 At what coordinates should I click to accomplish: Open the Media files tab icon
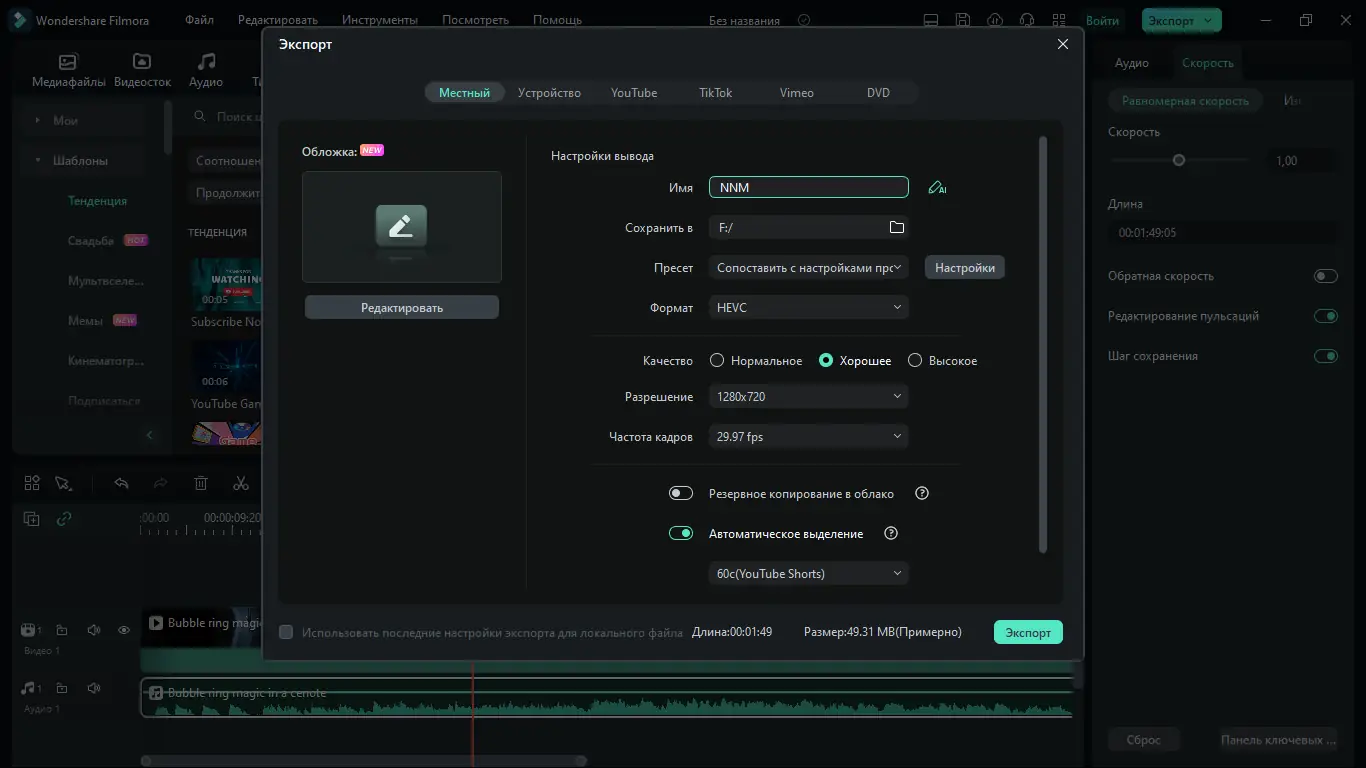[x=68, y=61]
